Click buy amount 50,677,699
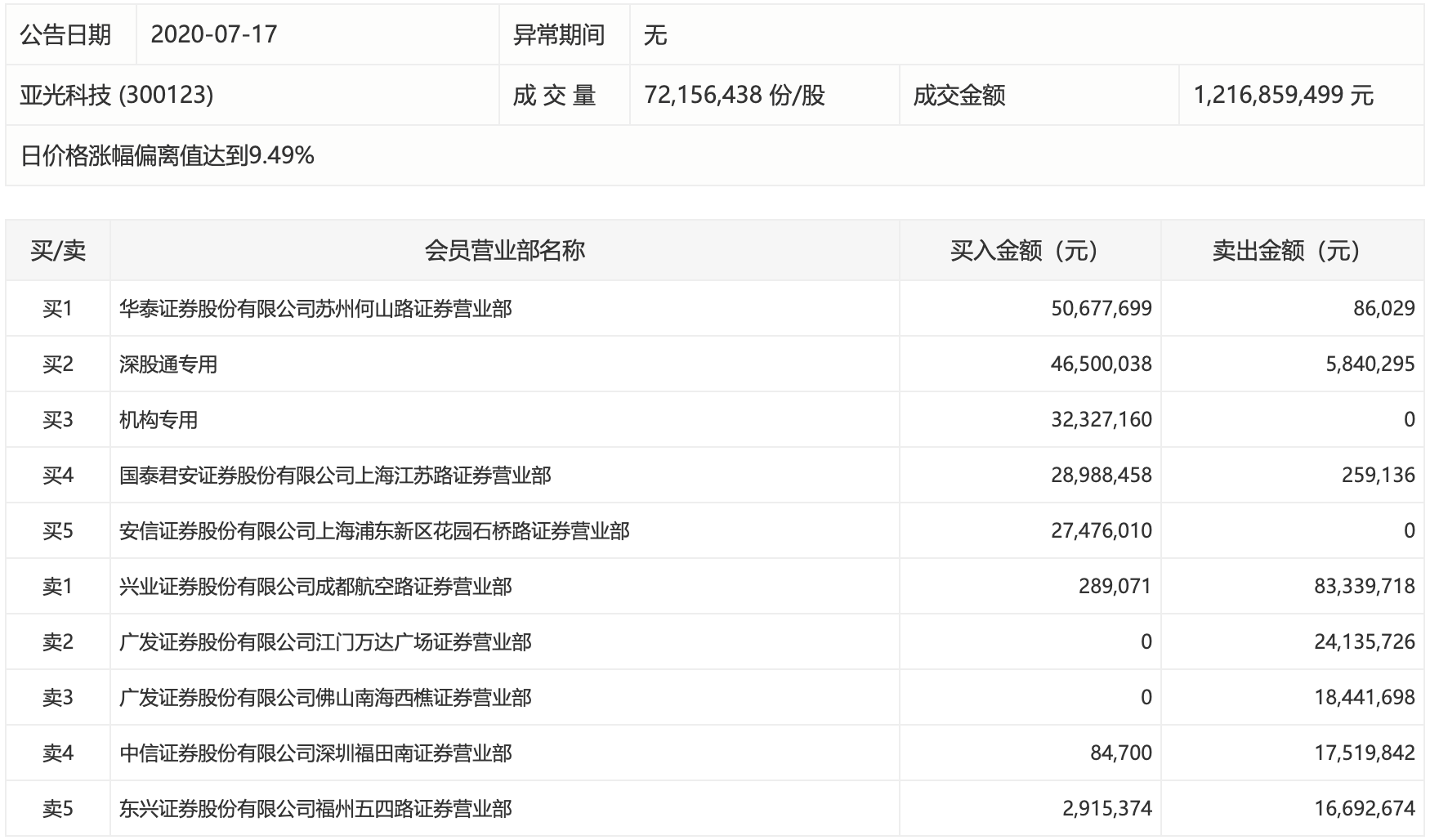 1102,309
